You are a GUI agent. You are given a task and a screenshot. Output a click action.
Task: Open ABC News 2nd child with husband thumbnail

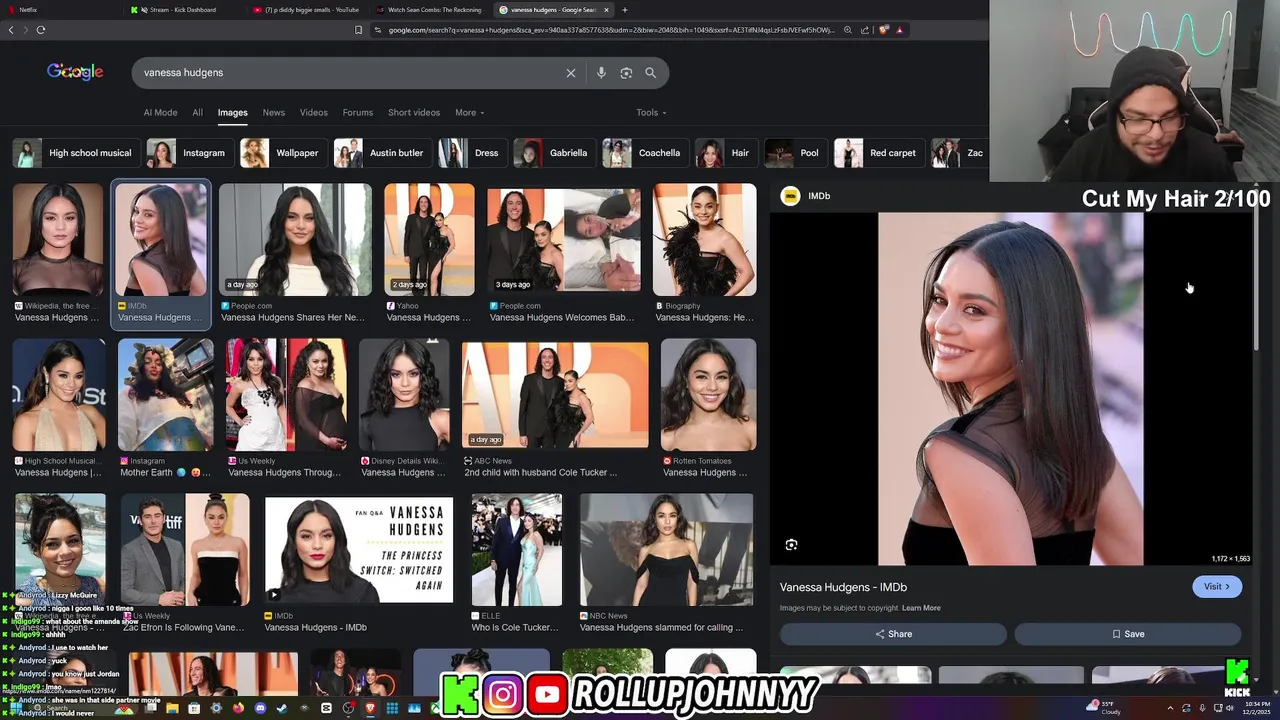555,395
